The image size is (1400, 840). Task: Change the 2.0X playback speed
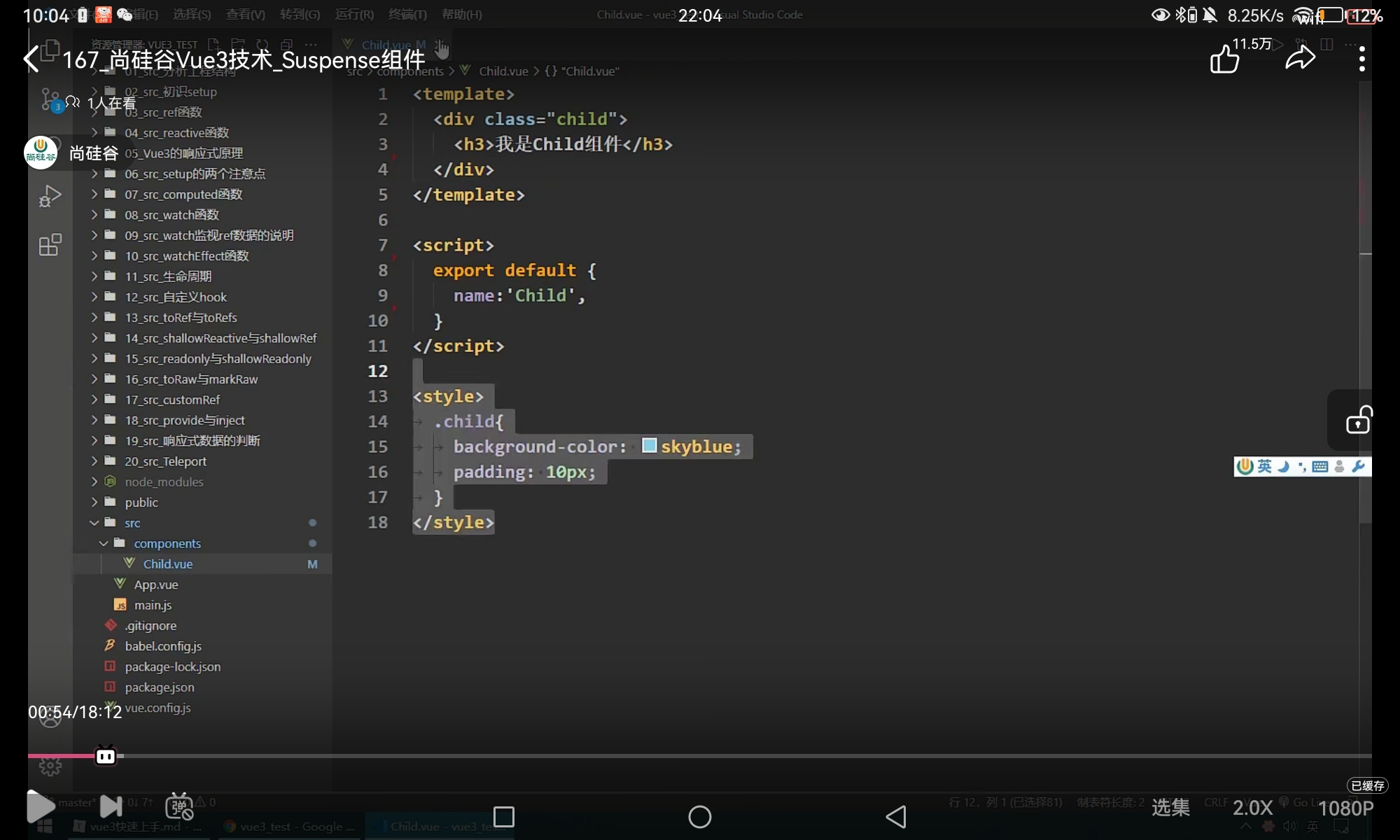pos(1252,808)
